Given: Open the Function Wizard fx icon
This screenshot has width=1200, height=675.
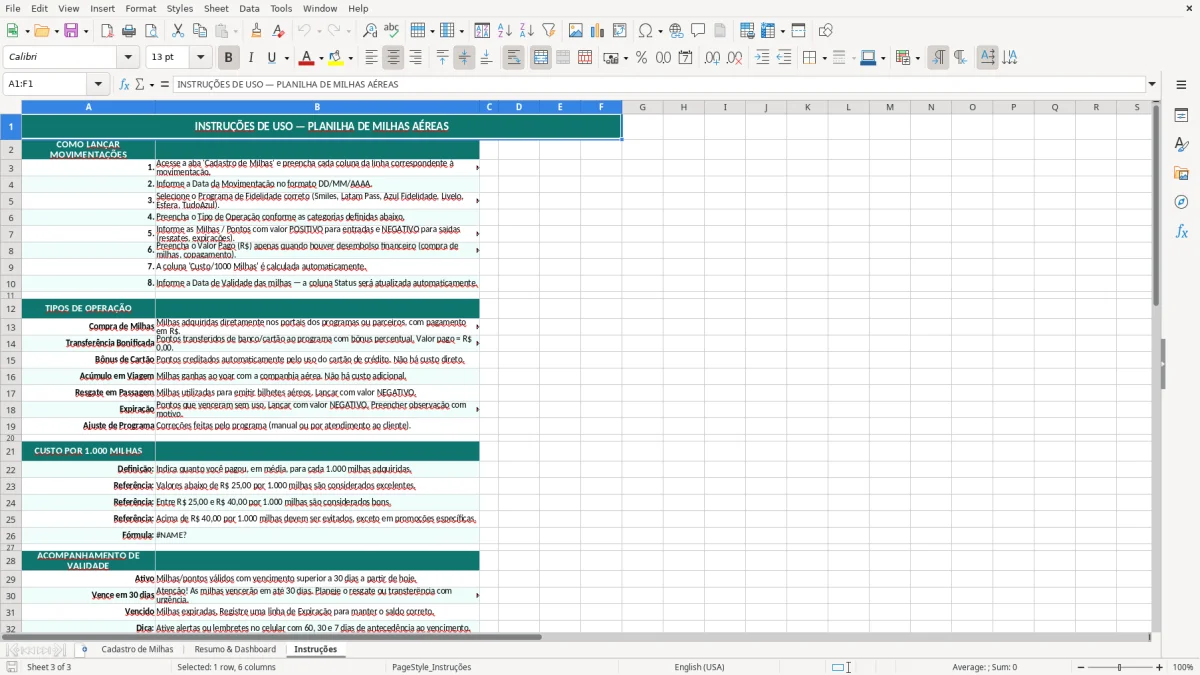Looking at the screenshot, I should pos(125,84).
